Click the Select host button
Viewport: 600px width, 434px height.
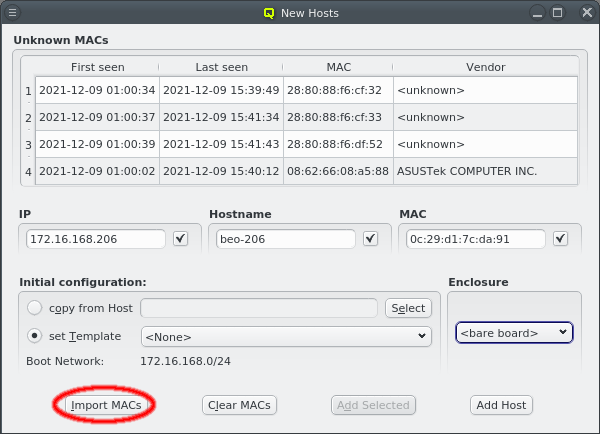(408, 308)
